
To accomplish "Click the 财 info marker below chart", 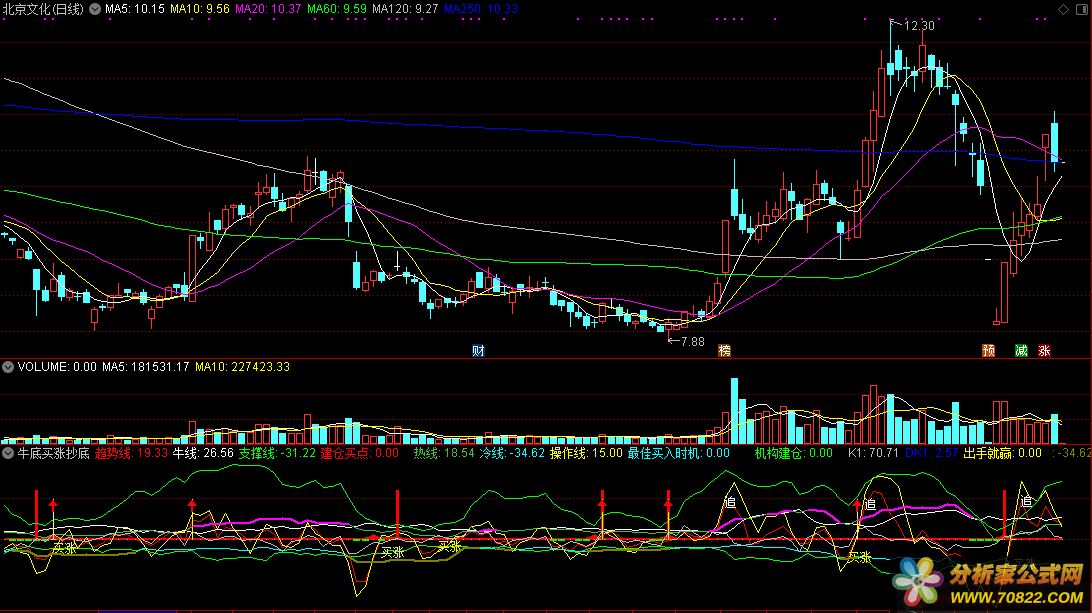I will pyautogui.click(x=479, y=351).
